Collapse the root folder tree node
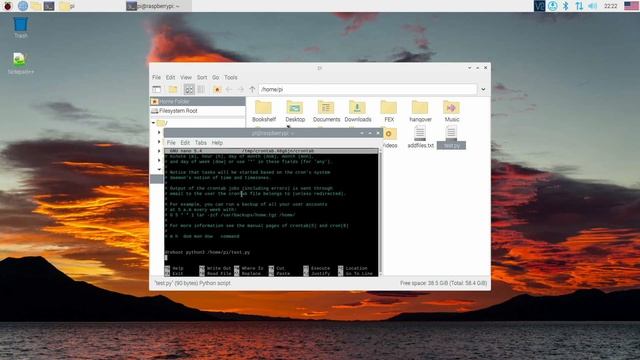Viewport: 640px width, 360px height. tap(153, 122)
